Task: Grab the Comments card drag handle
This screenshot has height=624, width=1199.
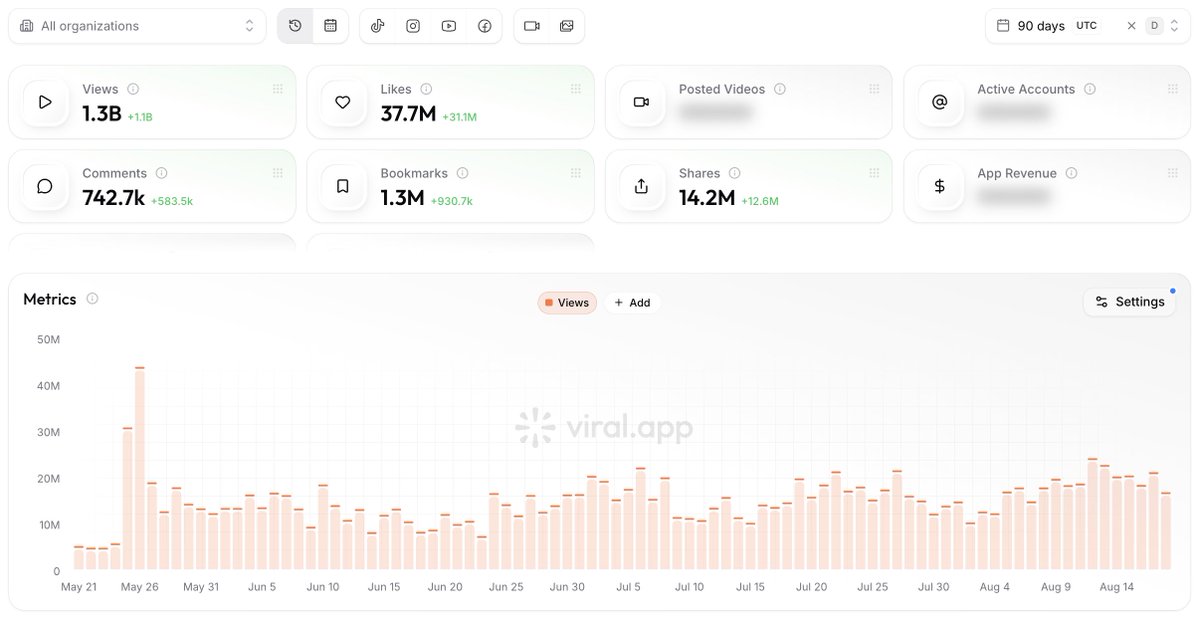Action: tap(278, 174)
